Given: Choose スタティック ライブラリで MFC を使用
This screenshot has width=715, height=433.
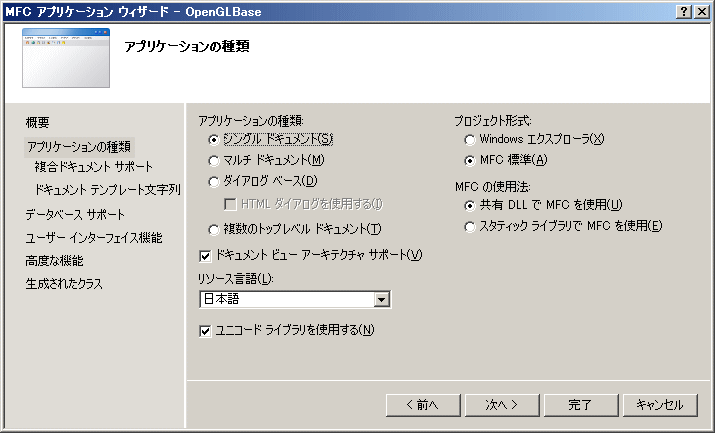Looking at the screenshot, I should [x=470, y=227].
